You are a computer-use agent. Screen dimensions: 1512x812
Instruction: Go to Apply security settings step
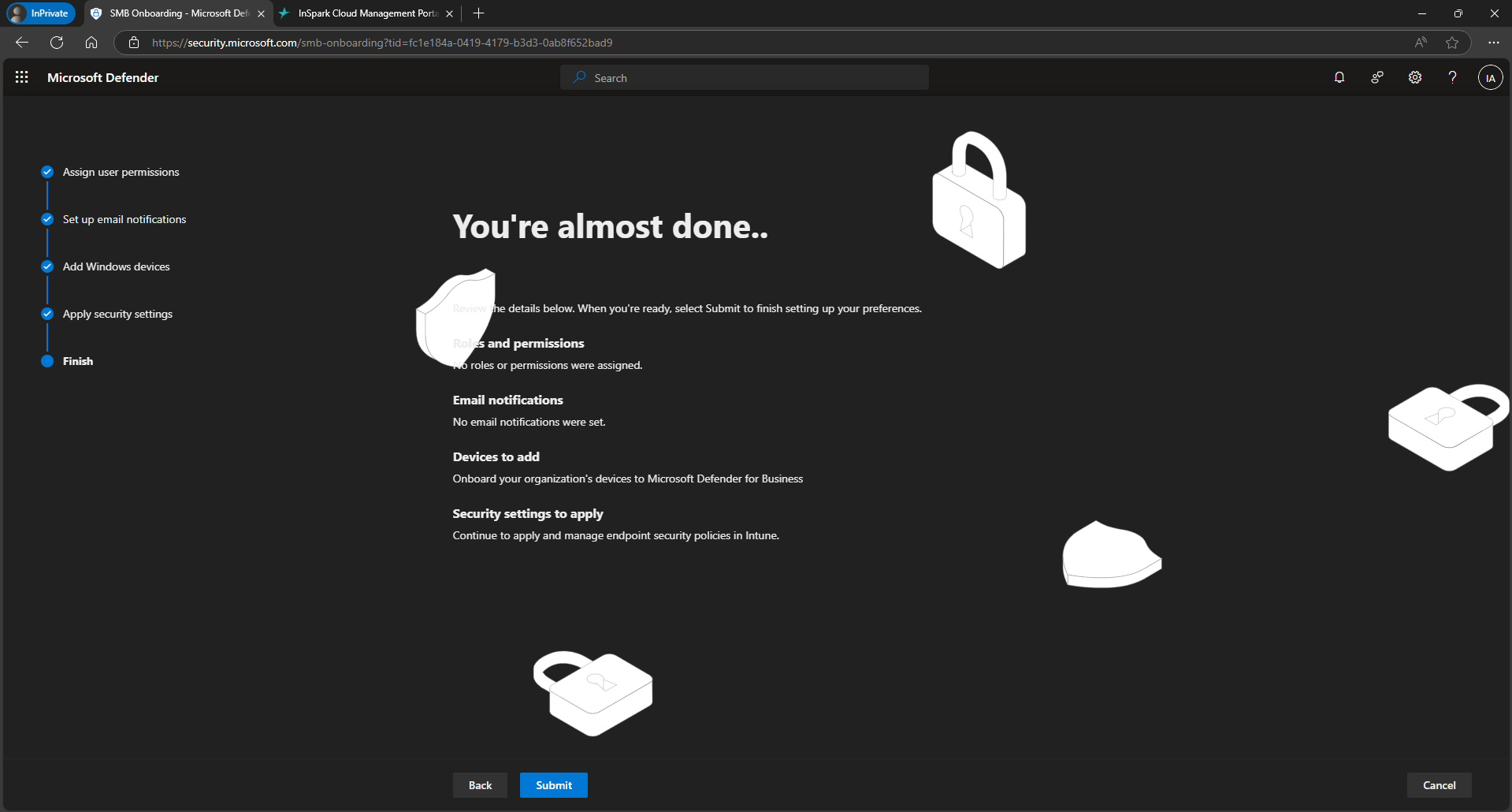click(x=117, y=314)
